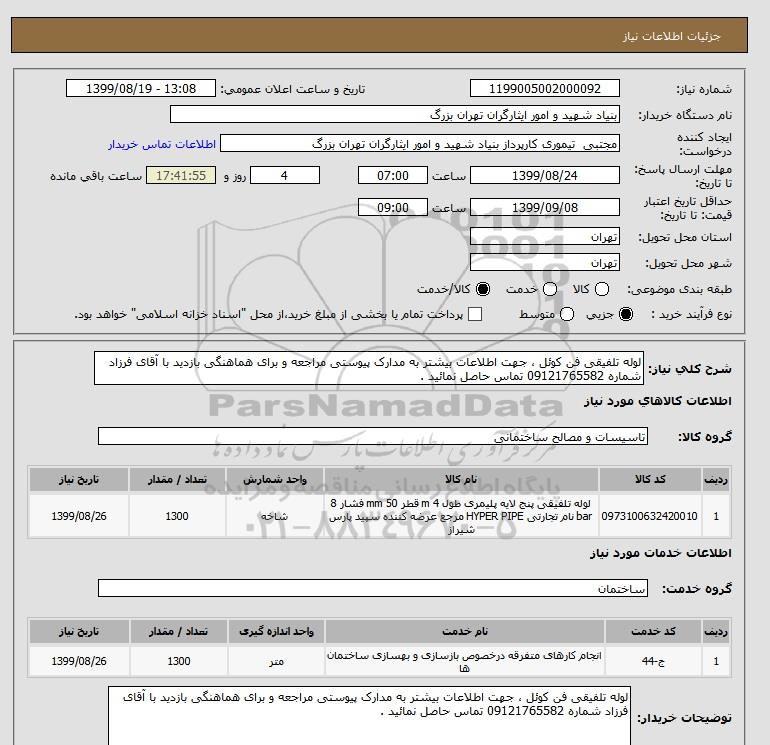The width and height of the screenshot is (770, 745).
Task: Open اطلاعات تماس خریدار link
Action: click(162, 144)
